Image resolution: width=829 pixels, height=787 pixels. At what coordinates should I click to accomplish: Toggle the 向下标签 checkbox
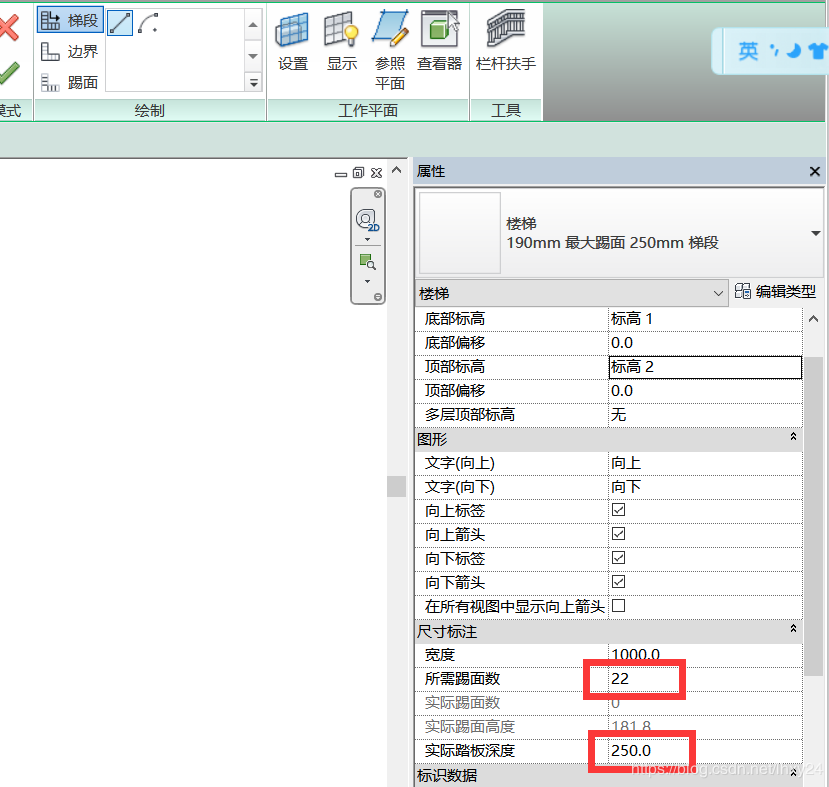(x=618, y=558)
